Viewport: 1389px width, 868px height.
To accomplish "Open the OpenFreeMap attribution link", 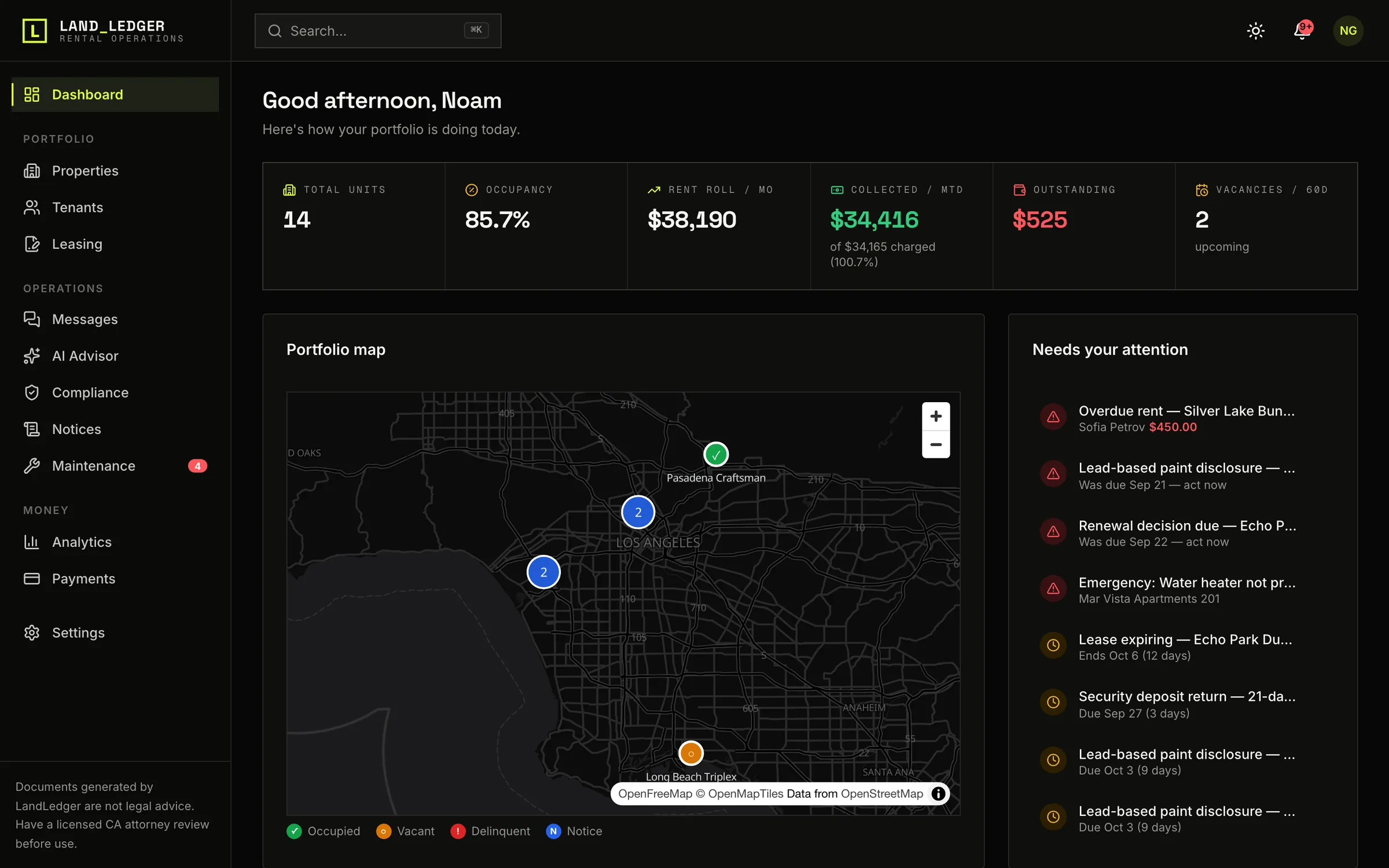I will [655, 793].
